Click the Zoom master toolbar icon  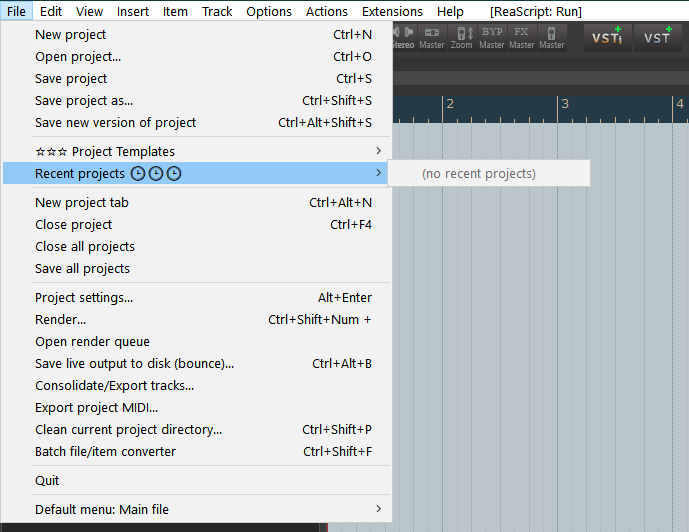[462, 38]
